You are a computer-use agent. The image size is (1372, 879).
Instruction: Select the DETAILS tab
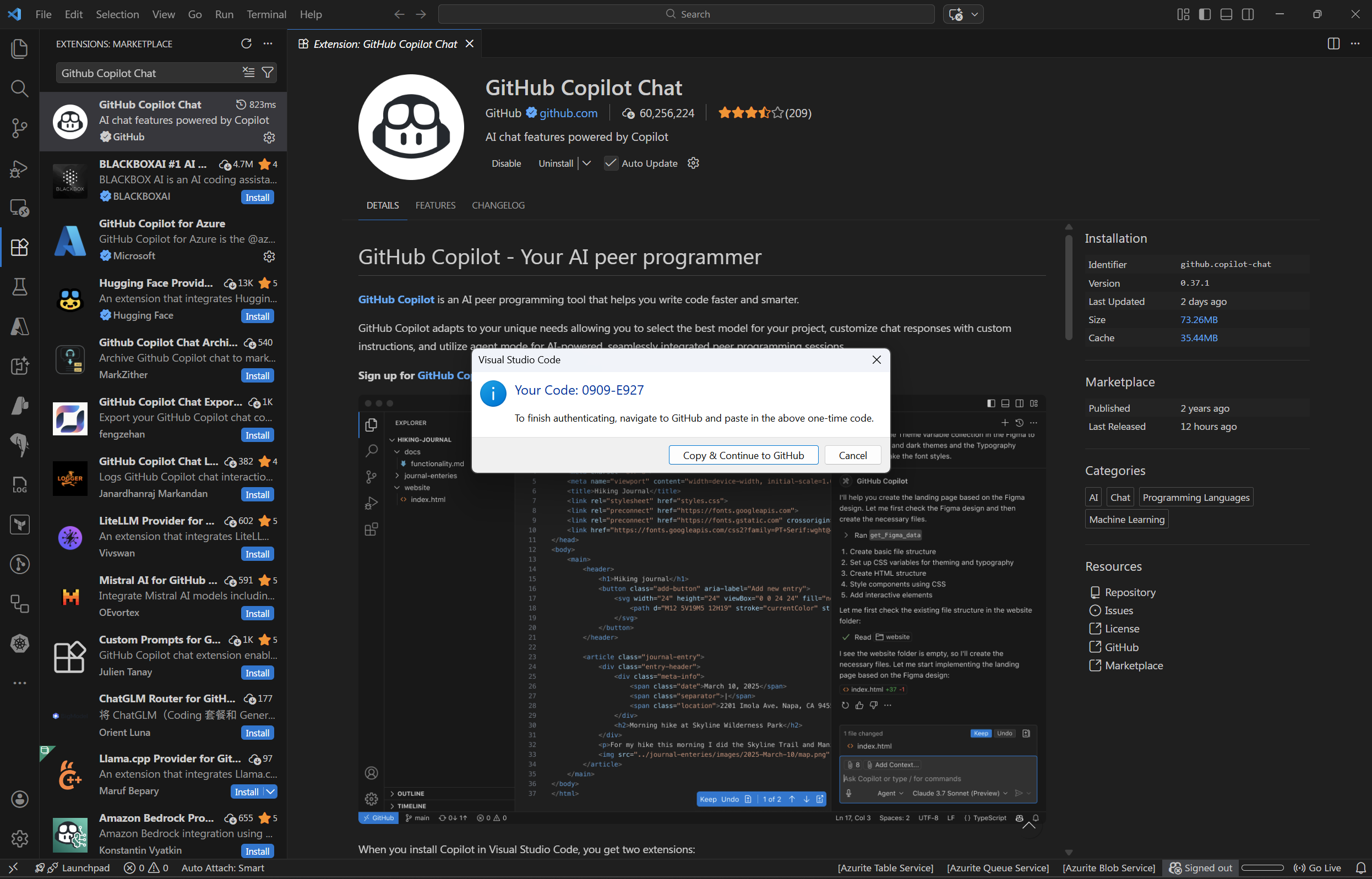[x=383, y=205]
